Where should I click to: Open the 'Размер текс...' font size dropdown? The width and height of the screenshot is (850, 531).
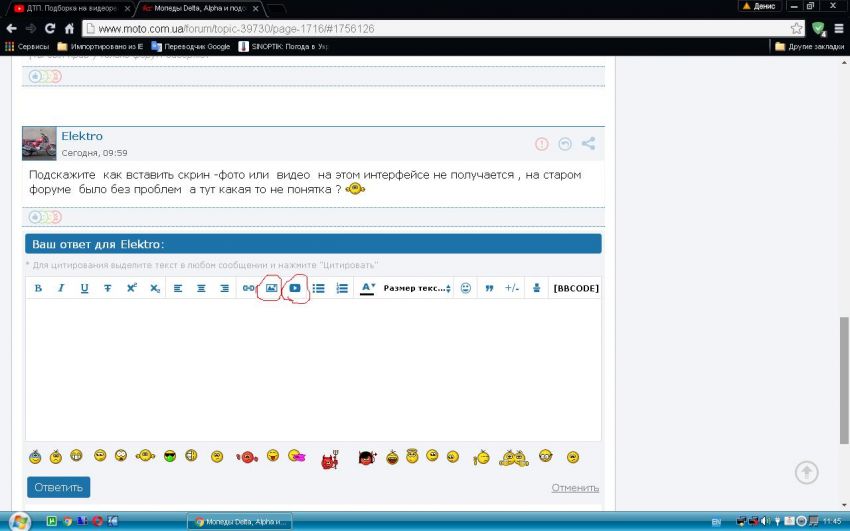pos(417,288)
